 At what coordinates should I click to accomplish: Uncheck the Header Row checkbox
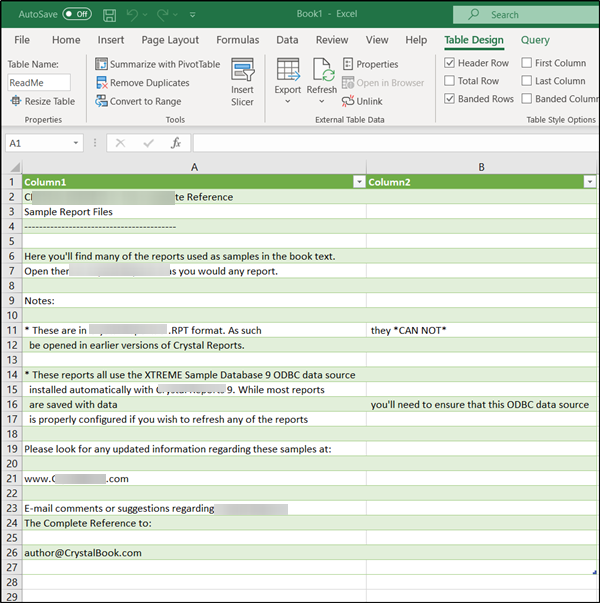point(450,63)
